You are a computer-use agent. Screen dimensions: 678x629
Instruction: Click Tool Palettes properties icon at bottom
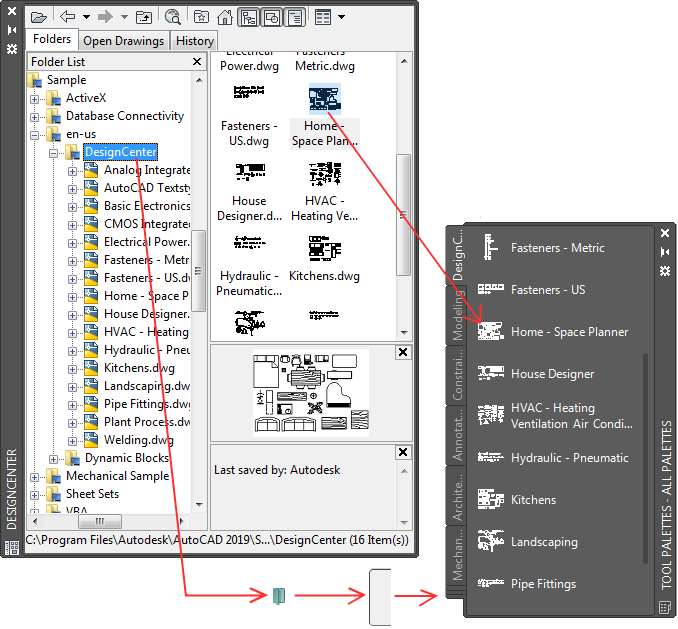coord(665,607)
